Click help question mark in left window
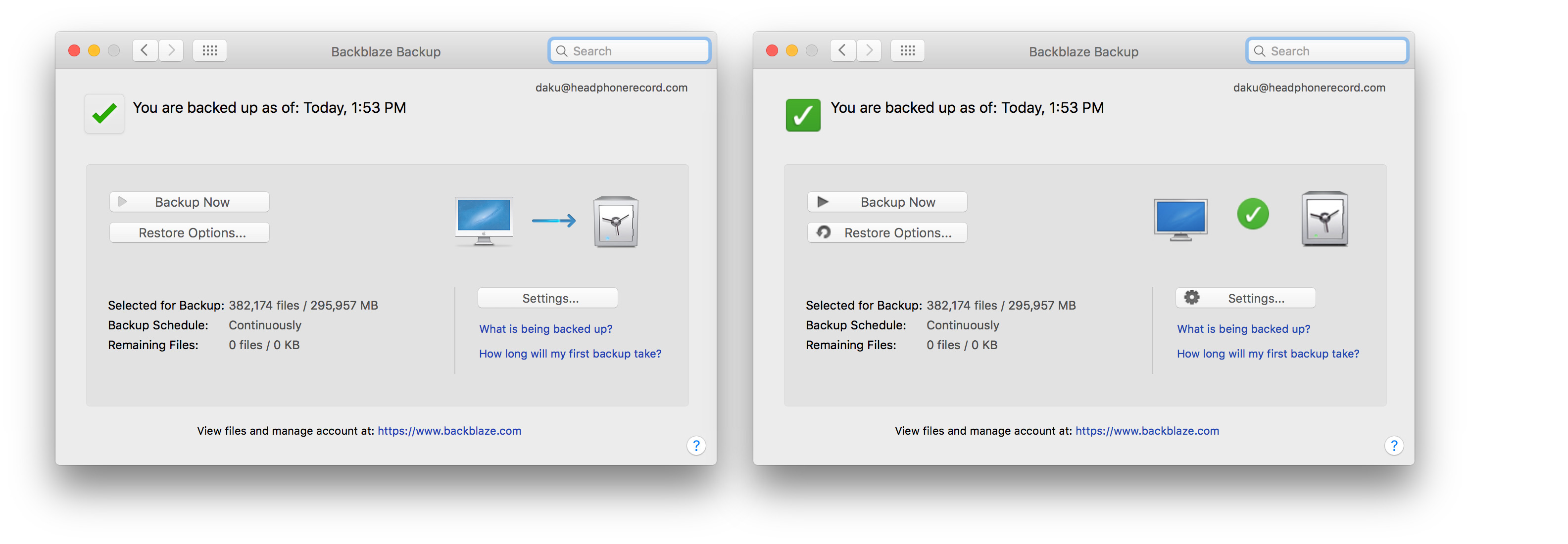This screenshot has height=544, width=1568. [696, 446]
